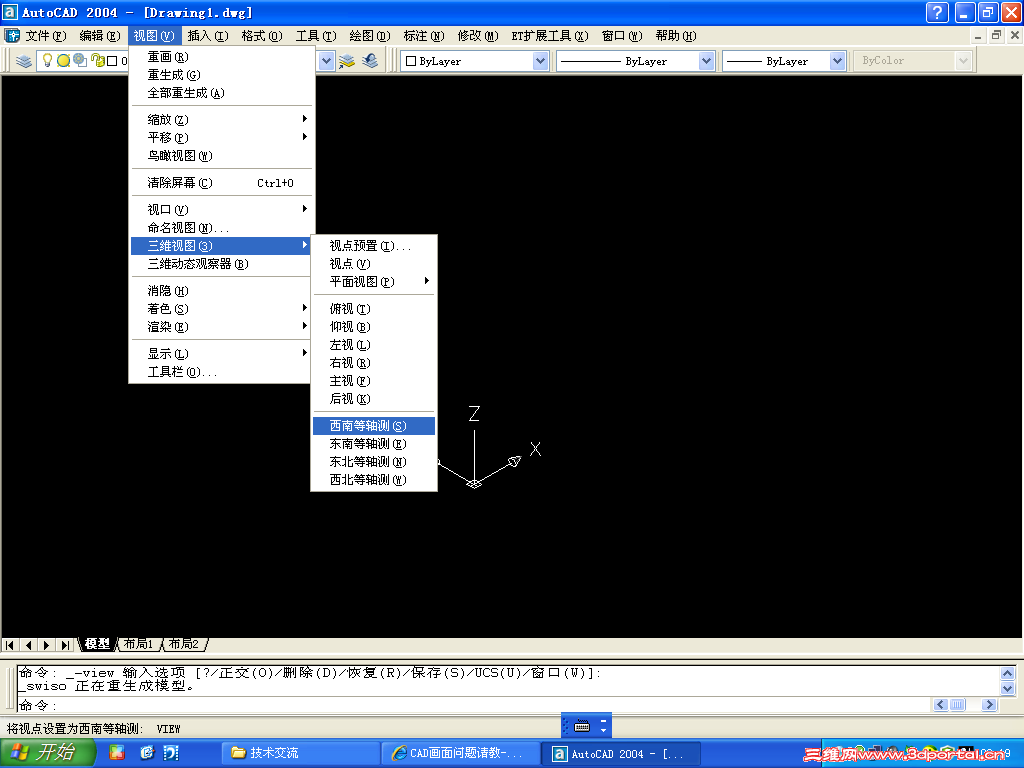Open 技术交流 folder in taskbar
Image resolution: width=1024 pixels, height=768 pixels.
(300, 753)
